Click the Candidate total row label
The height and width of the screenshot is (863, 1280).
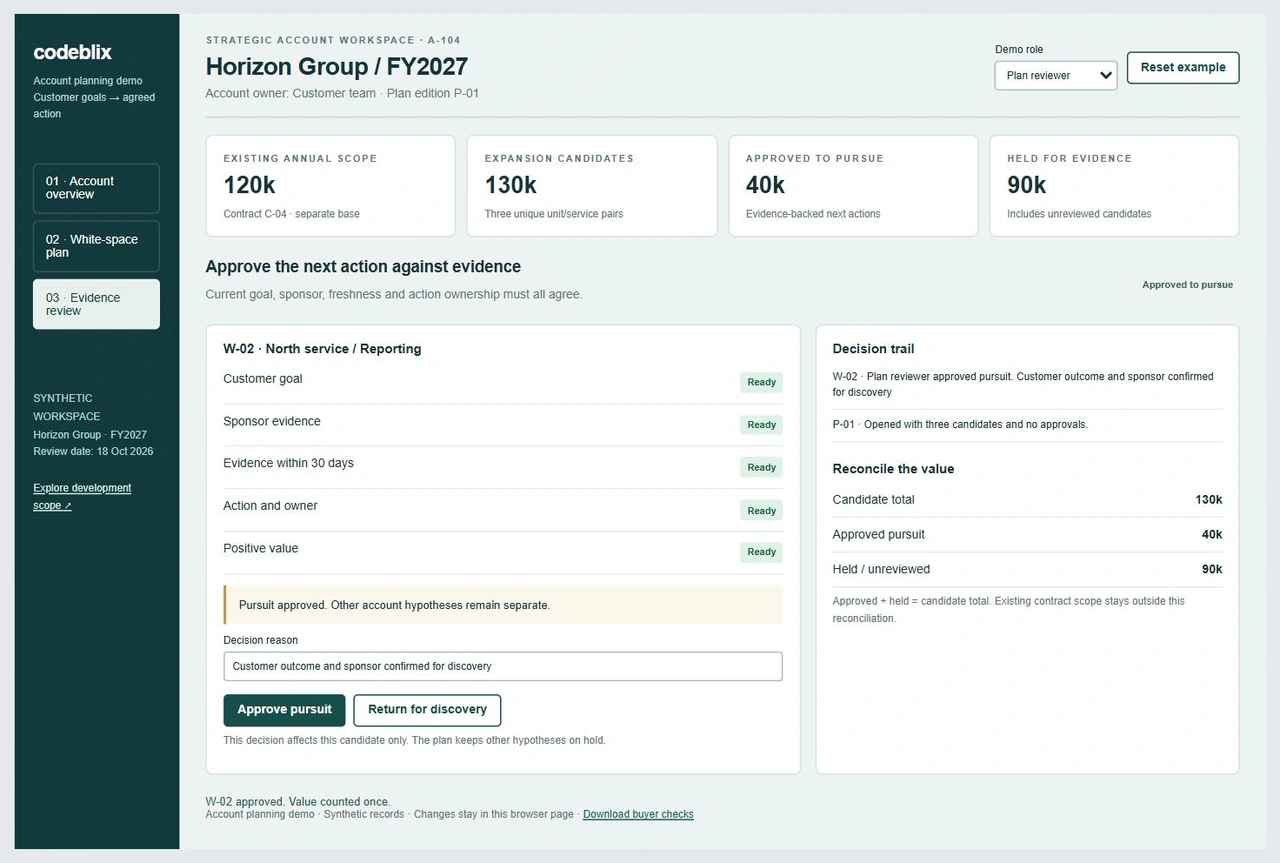(x=873, y=500)
